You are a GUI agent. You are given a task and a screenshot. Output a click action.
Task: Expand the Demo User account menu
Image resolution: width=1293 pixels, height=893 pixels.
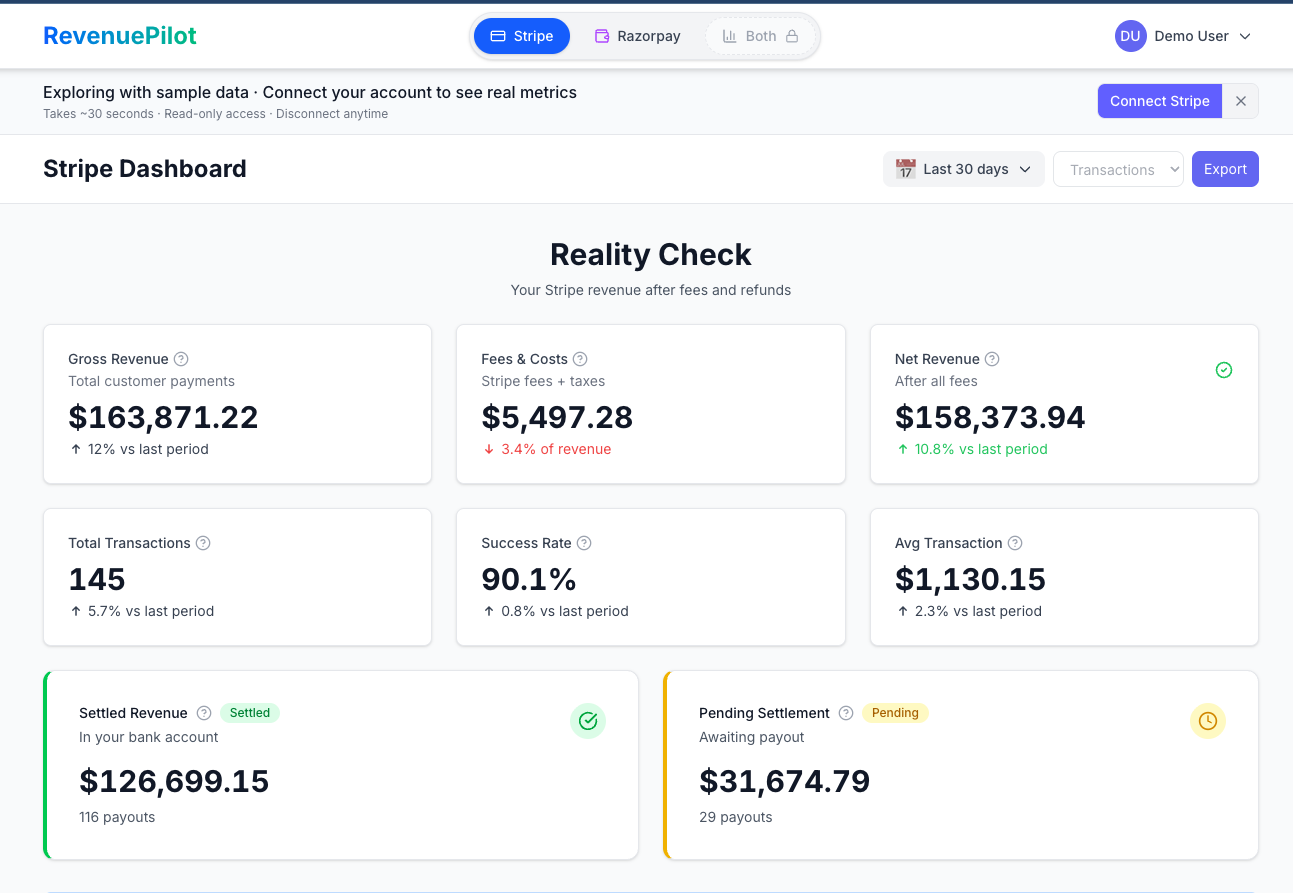tap(1192, 36)
